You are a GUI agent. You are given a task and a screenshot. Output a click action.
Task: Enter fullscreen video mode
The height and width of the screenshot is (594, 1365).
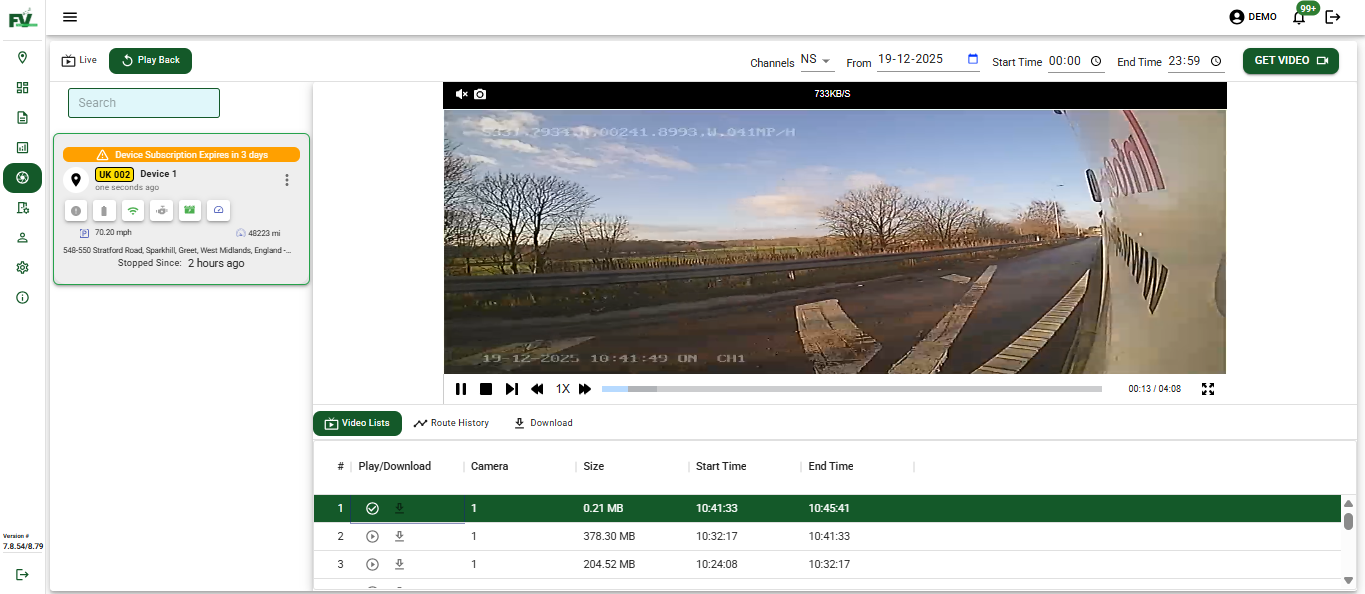pyautogui.click(x=1208, y=389)
